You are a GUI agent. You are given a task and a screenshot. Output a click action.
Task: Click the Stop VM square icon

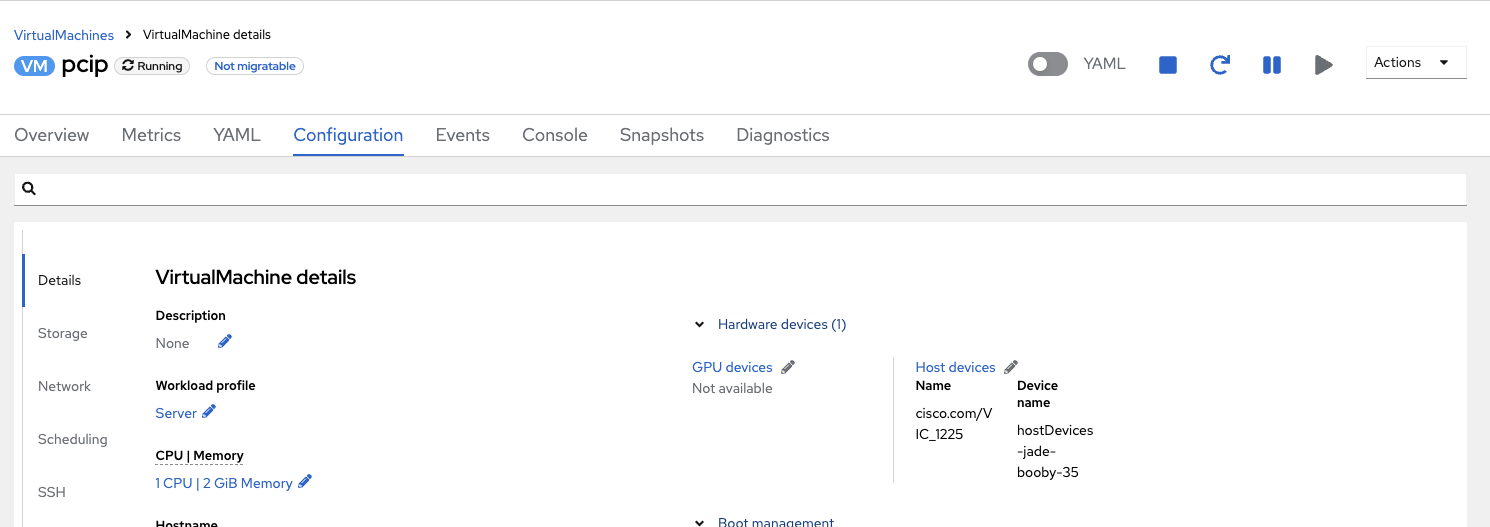1167,65
